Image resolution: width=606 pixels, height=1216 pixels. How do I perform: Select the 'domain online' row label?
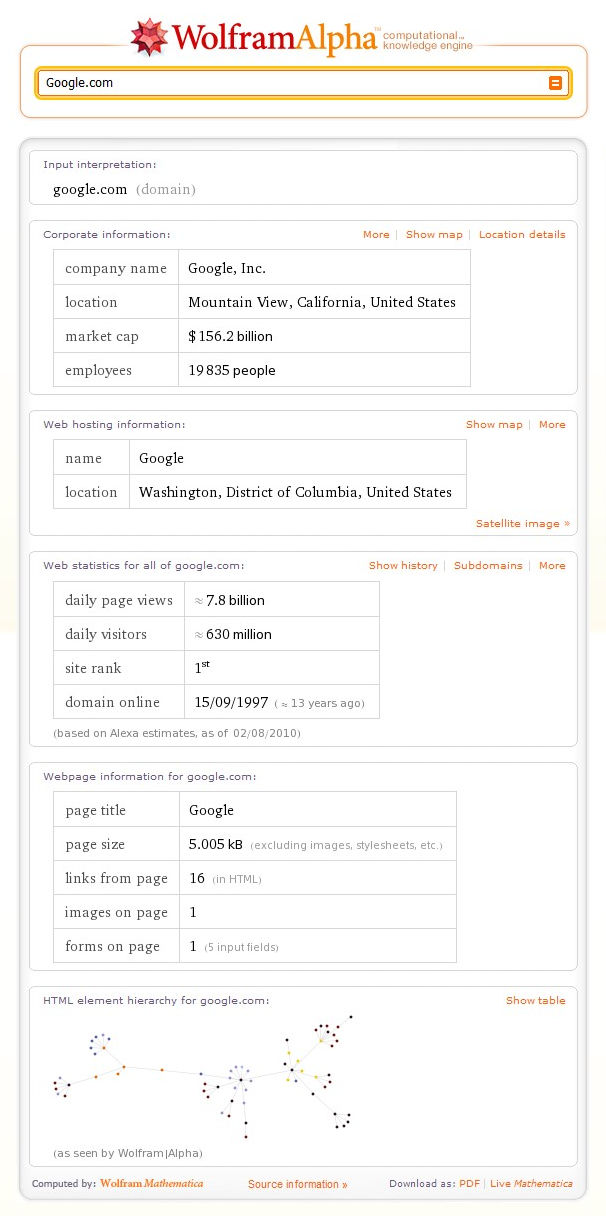pyautogui.click(x=113, y=702)
